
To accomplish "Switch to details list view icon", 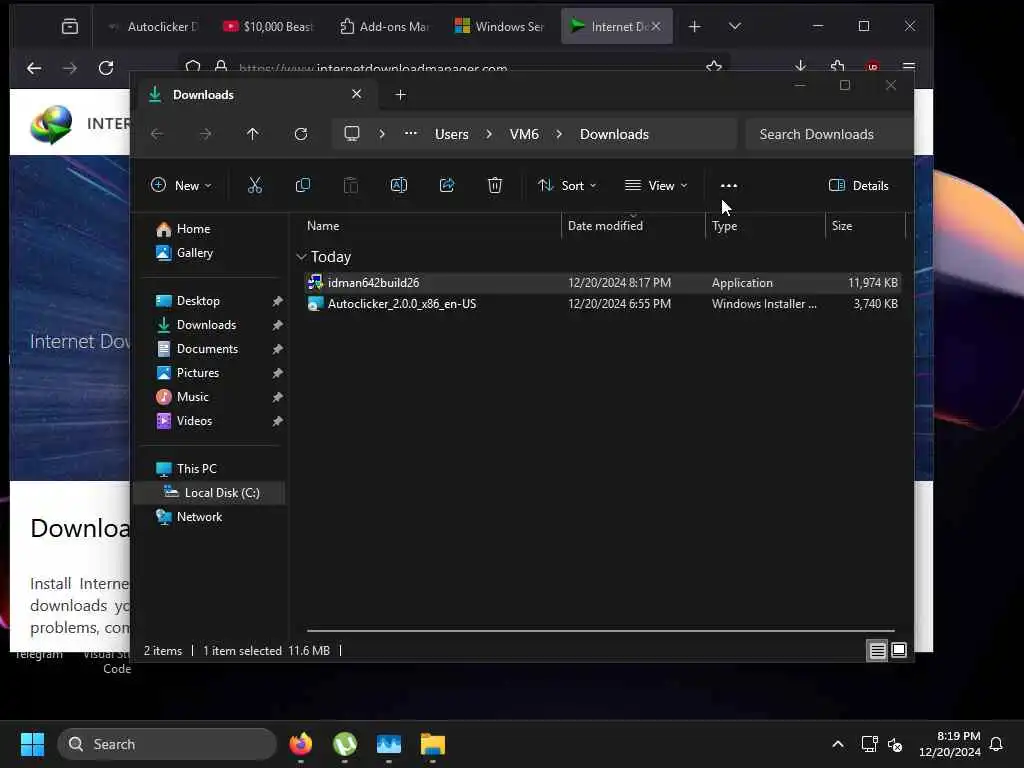I will pyautogui.click(x=877, y=650).
